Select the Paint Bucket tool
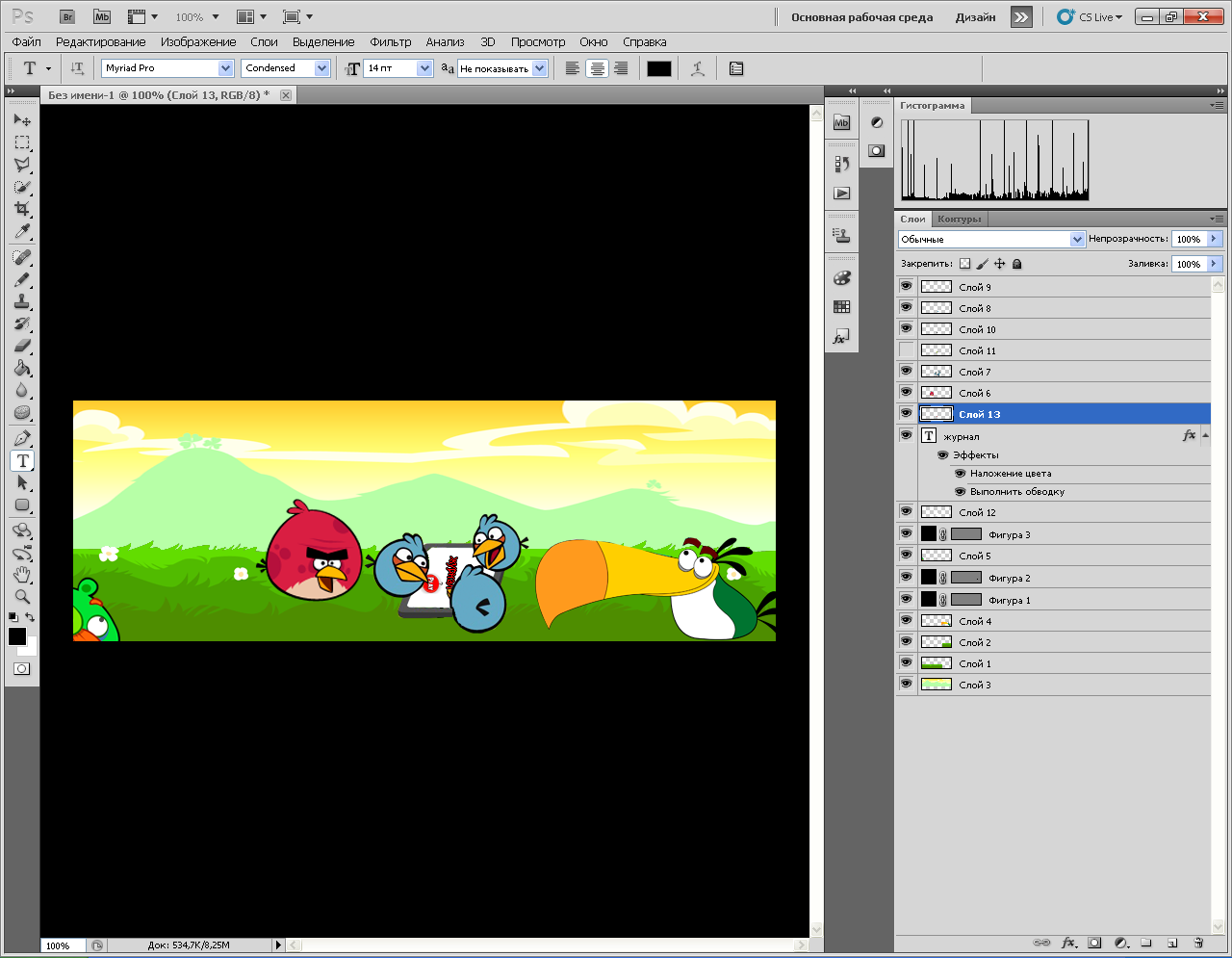The image size is (1232, 958). coord(22,368)
